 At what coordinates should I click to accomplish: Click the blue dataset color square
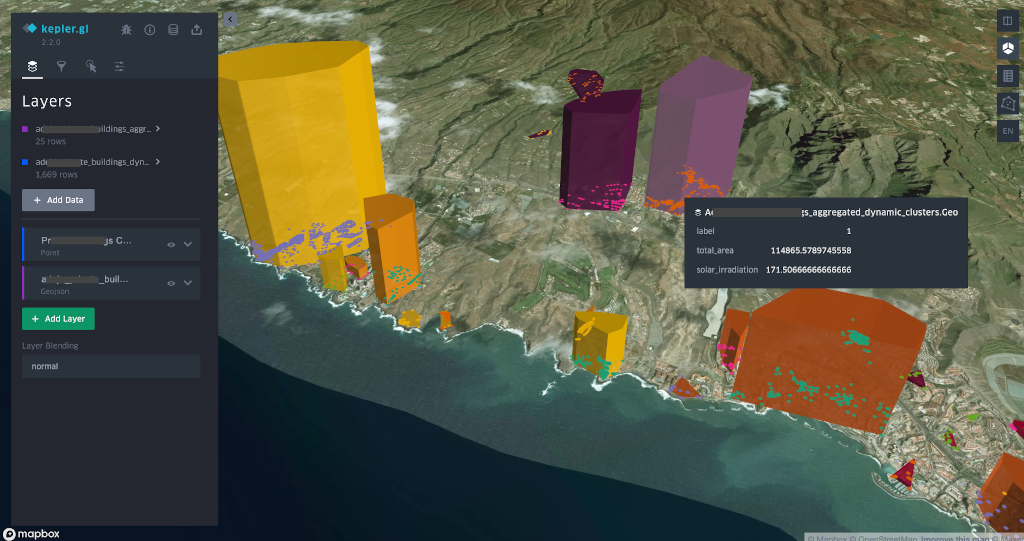pos(25,161)
